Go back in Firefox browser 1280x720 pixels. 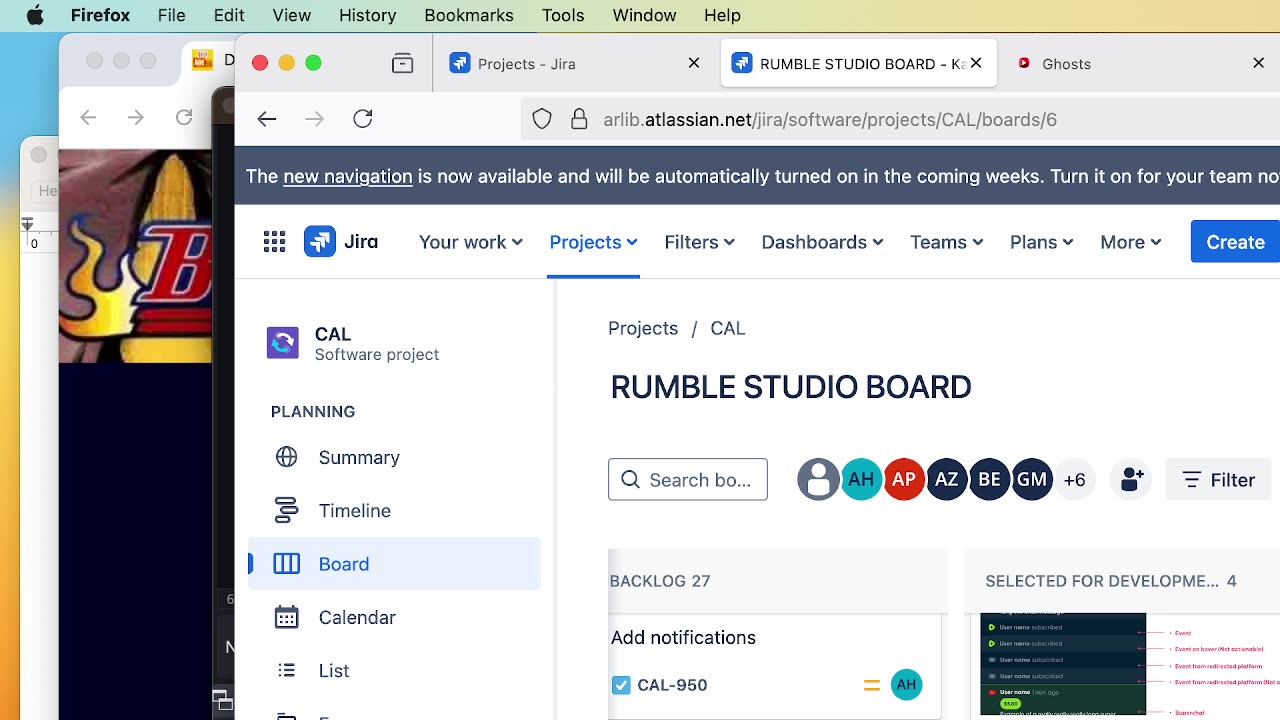pyautogui.click(x=266, y=119)
